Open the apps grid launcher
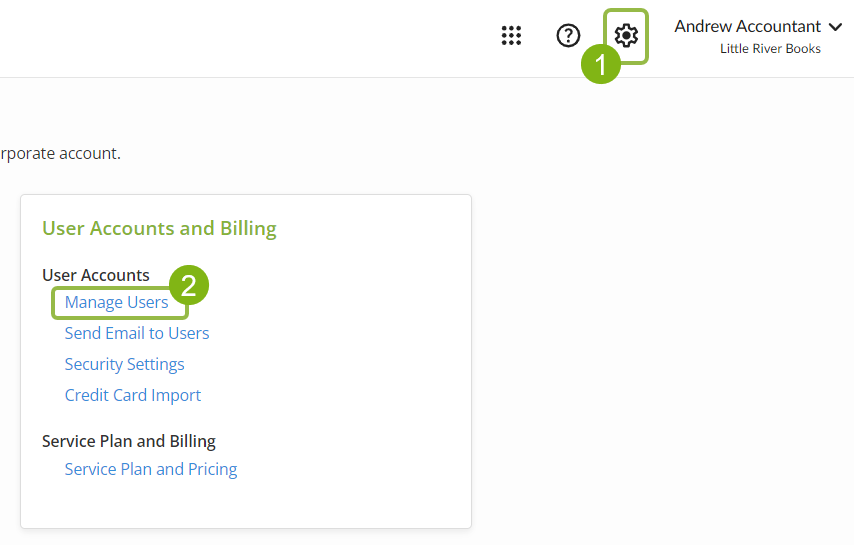The image size is (854, 545). click(511, 36)
